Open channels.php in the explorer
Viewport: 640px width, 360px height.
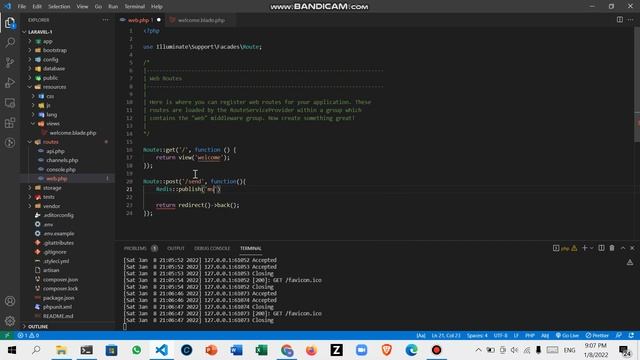pyautogui.click(x=62, y=160)
